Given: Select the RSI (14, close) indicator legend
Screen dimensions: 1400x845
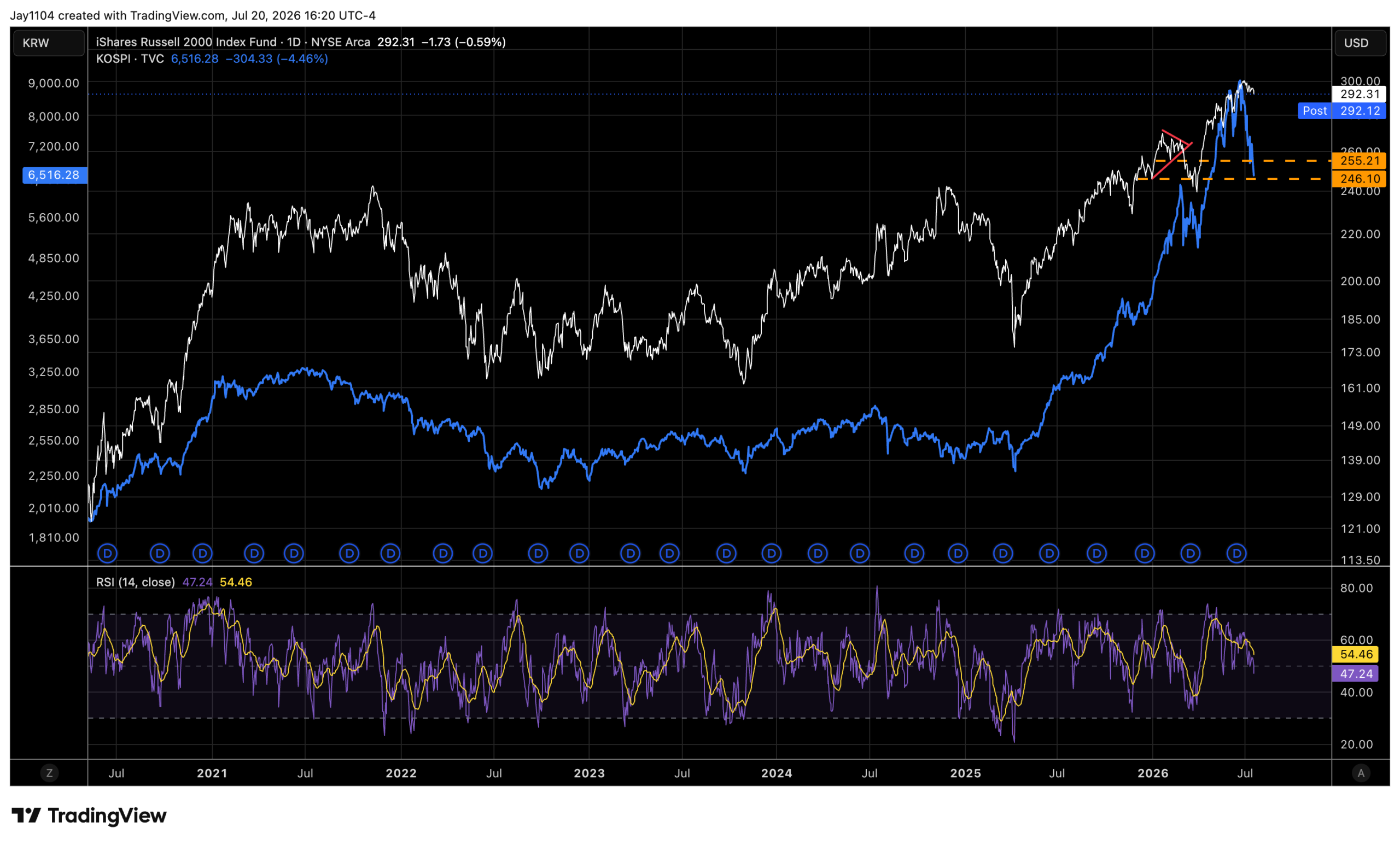Looking at the screenshot, I should tap(135, 582).
